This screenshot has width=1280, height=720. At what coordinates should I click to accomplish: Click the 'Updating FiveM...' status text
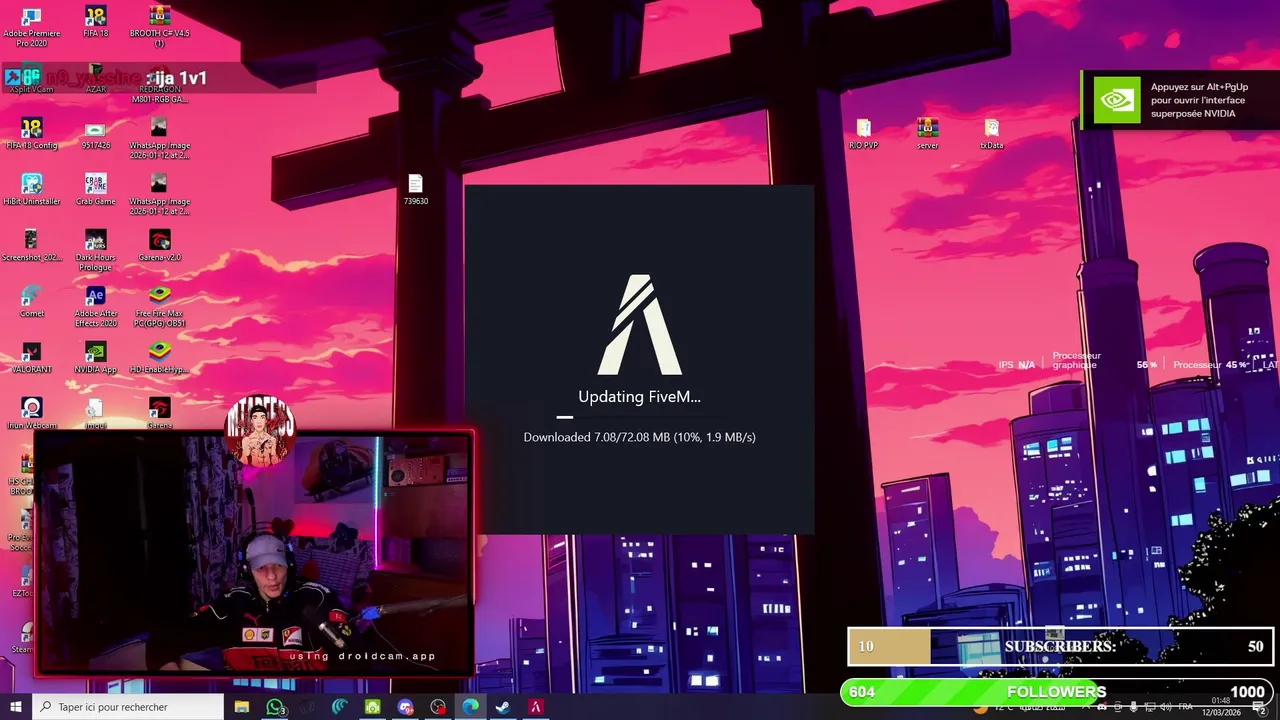[639, 397]
